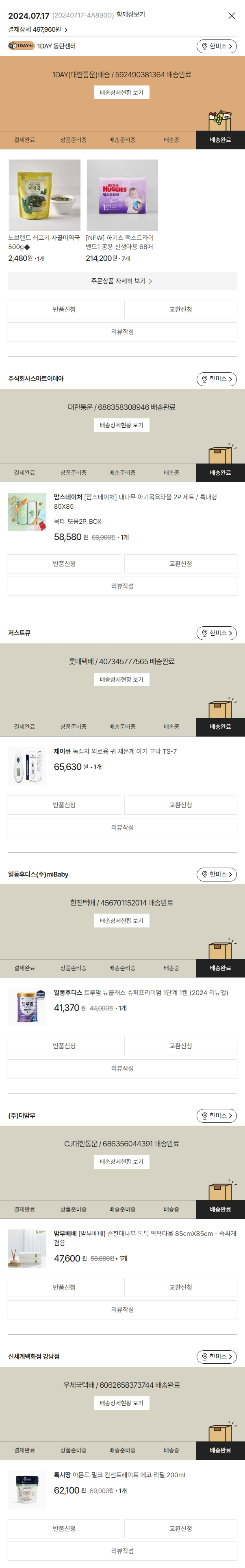
Task: Tap 한미소 location pin for 1DAY 동탄센터
Action: (217, 46)
